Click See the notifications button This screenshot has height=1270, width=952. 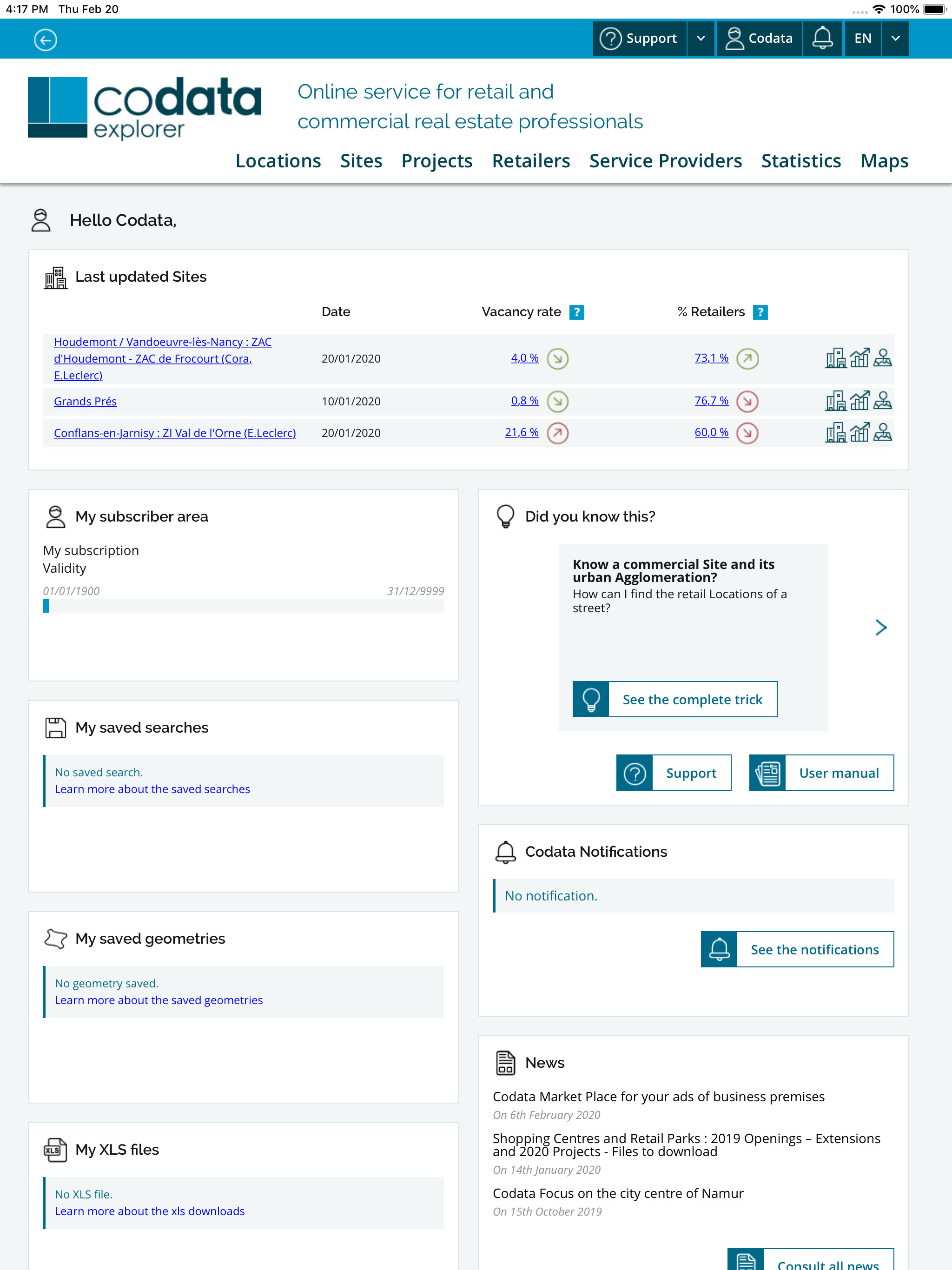797,950
